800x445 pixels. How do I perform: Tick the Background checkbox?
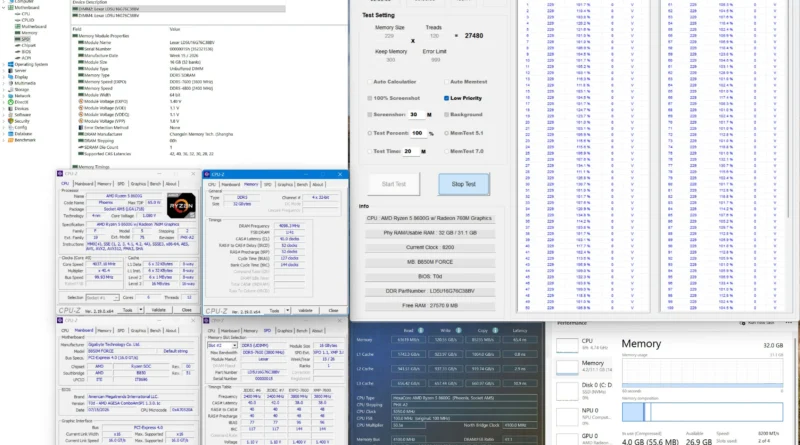coord(446,114)
